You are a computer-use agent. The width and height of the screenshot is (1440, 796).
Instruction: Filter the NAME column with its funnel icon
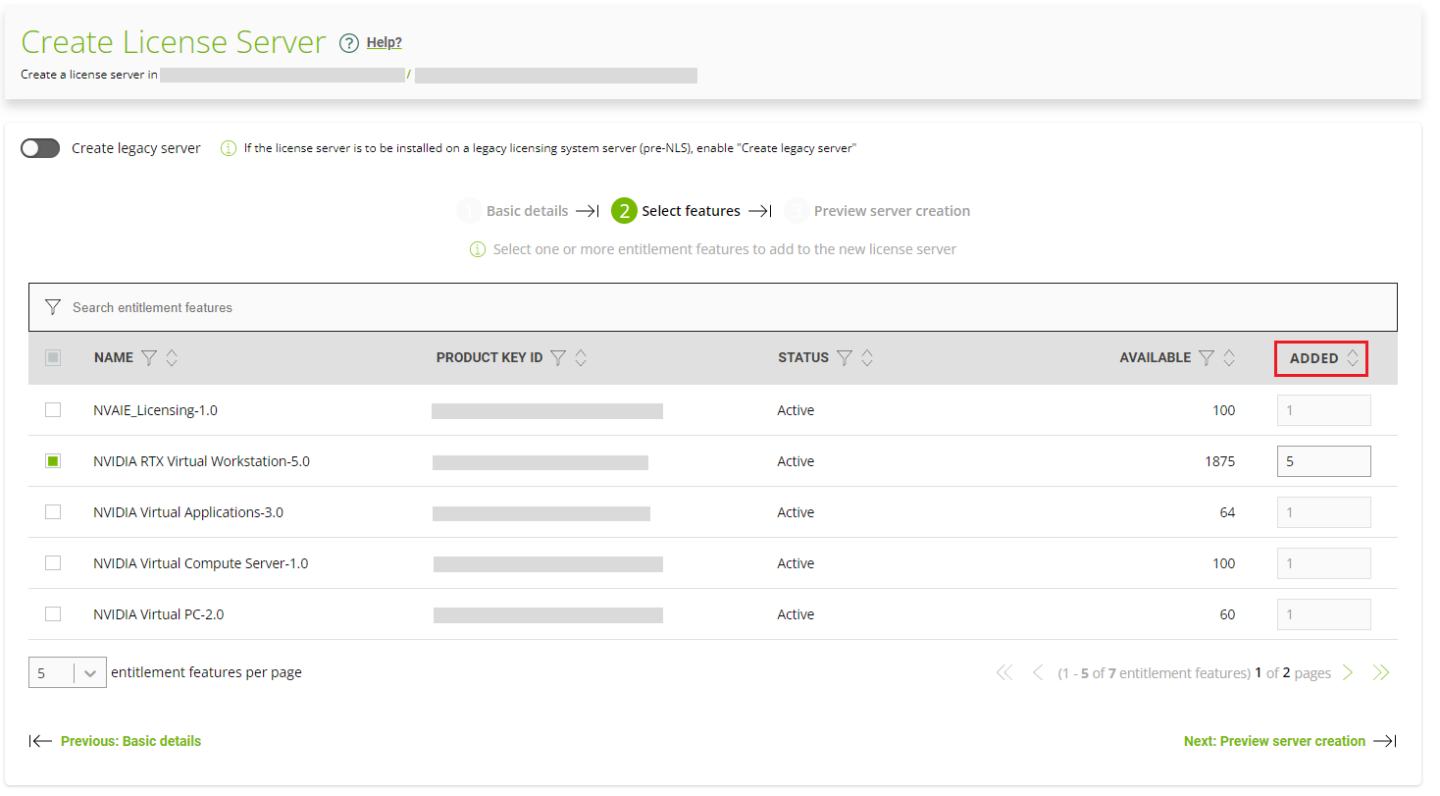148,357
